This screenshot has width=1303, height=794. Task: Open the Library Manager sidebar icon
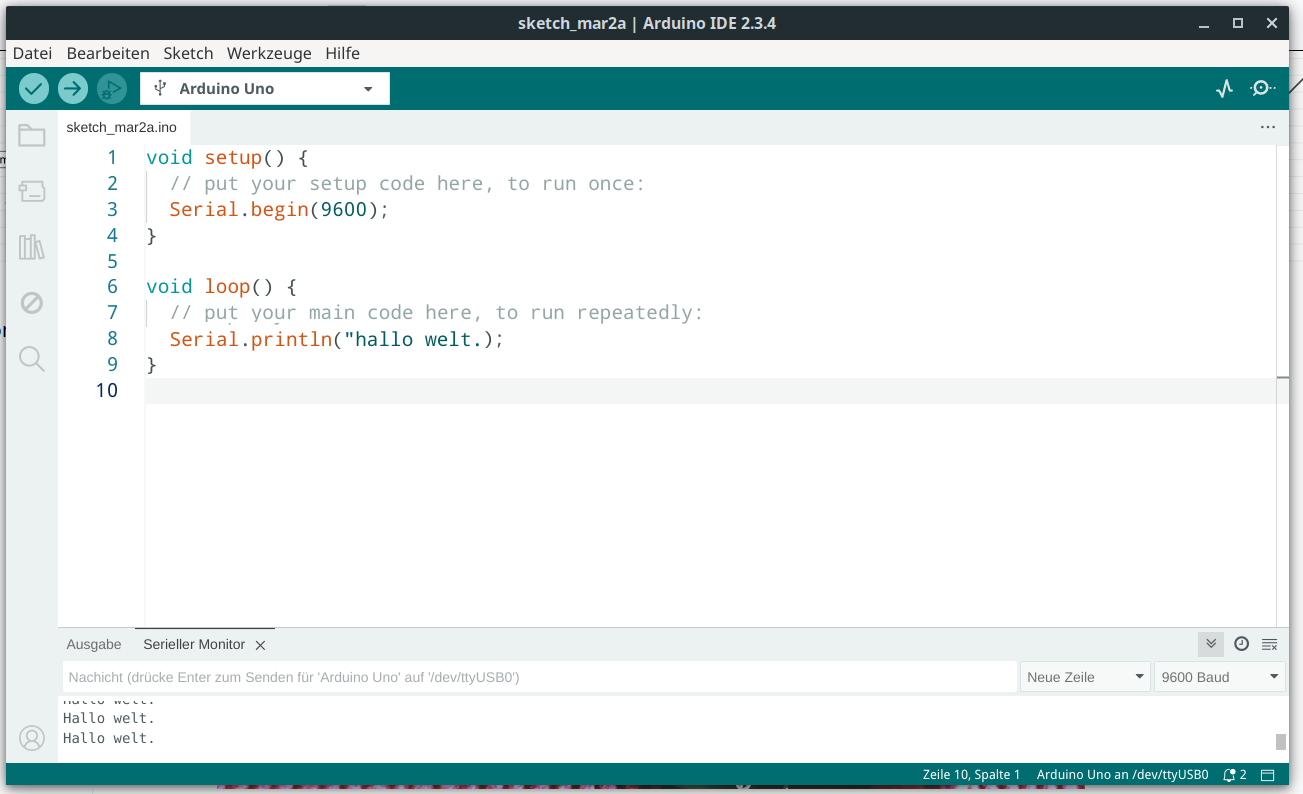[x=31, y=247]
